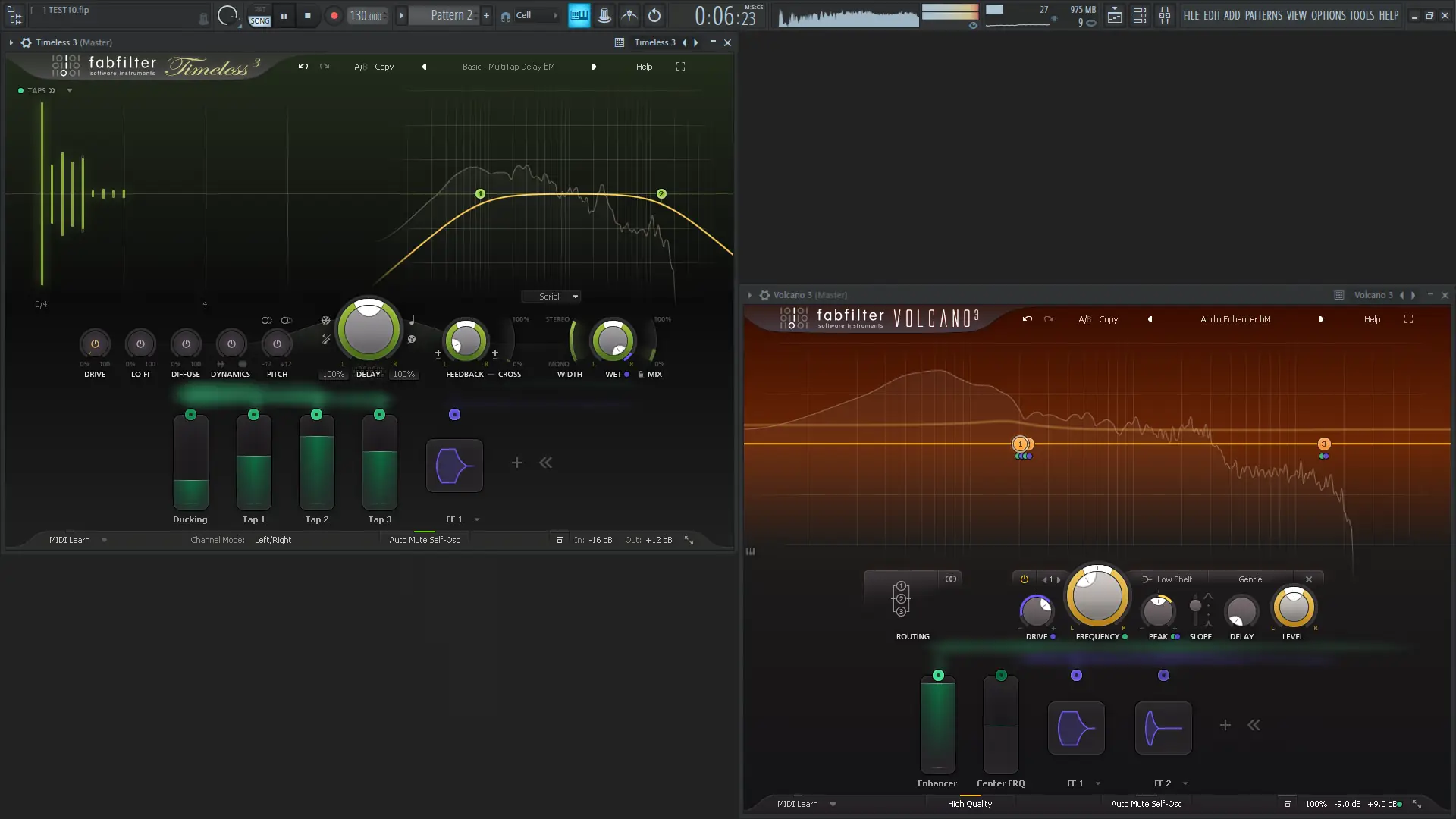
Task: Add a modulation source in Timeless
Action: tap(516, 463)
